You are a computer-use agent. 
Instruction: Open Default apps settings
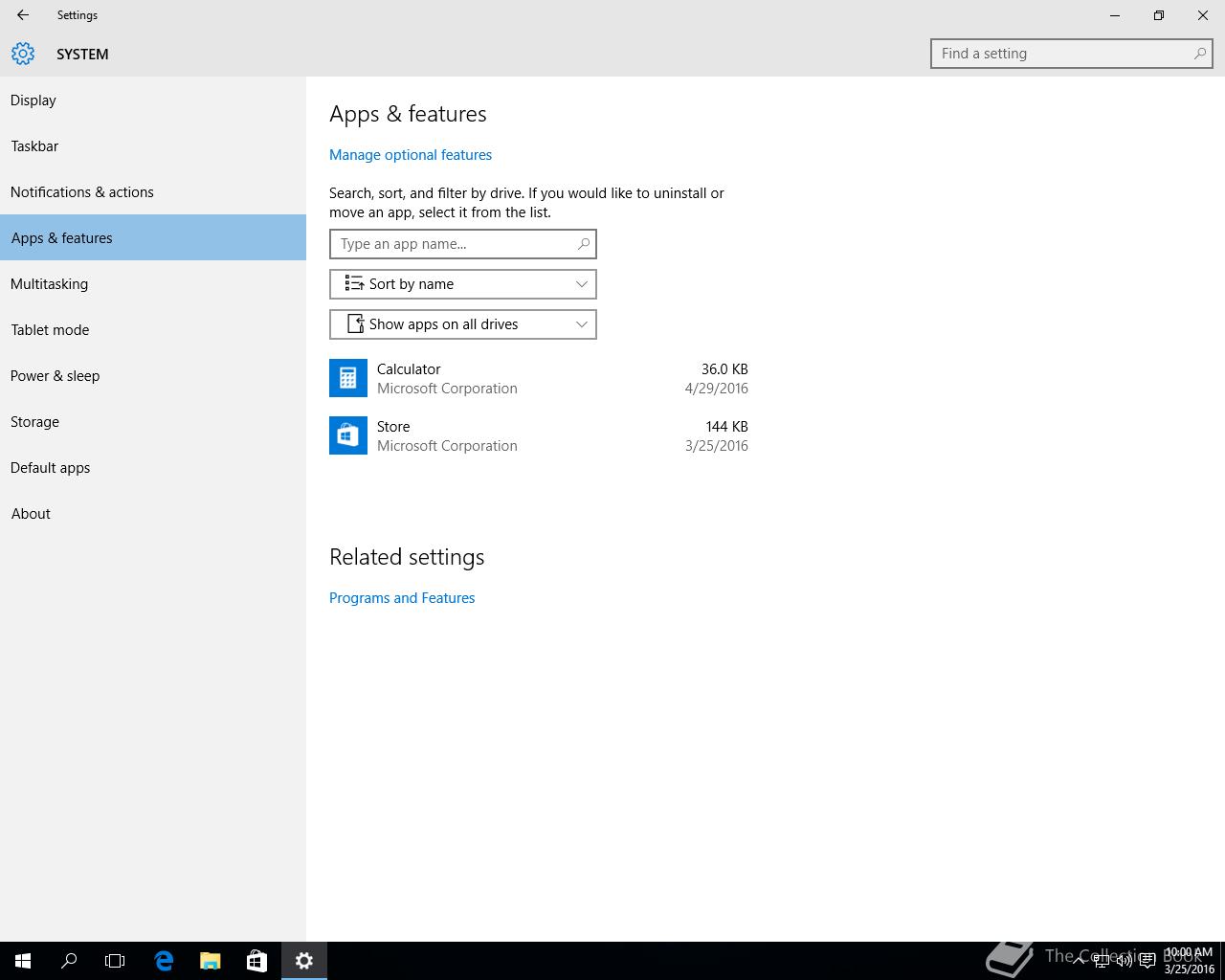tap(153, 467)
